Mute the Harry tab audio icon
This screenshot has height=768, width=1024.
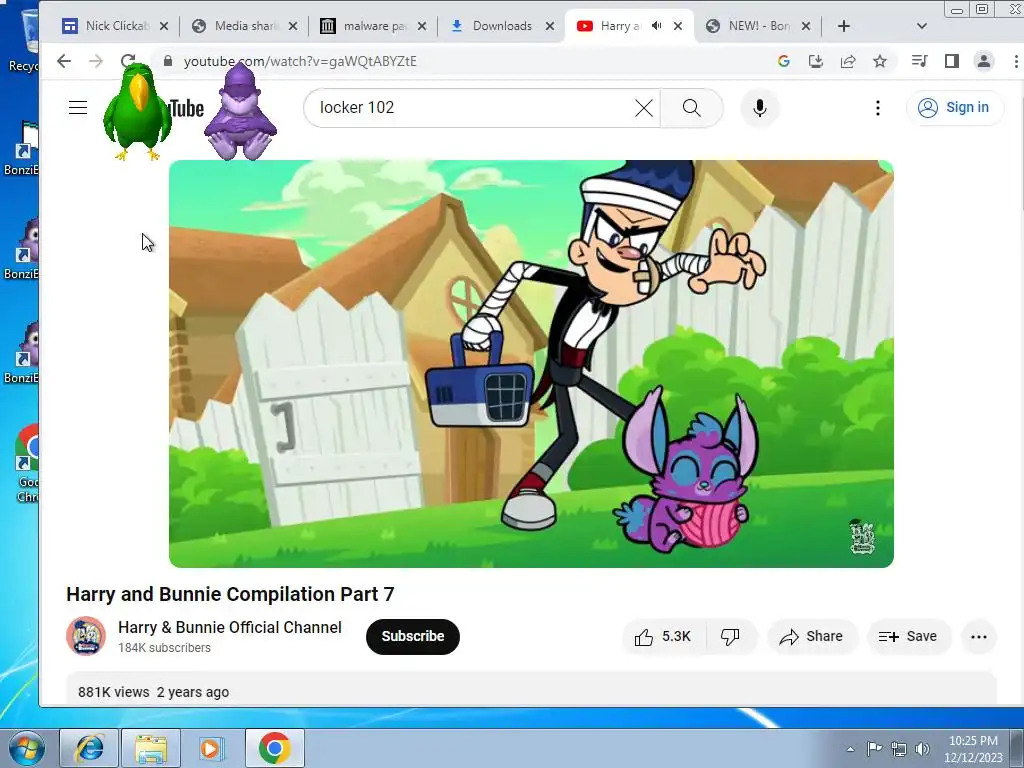tap(656, 25)
